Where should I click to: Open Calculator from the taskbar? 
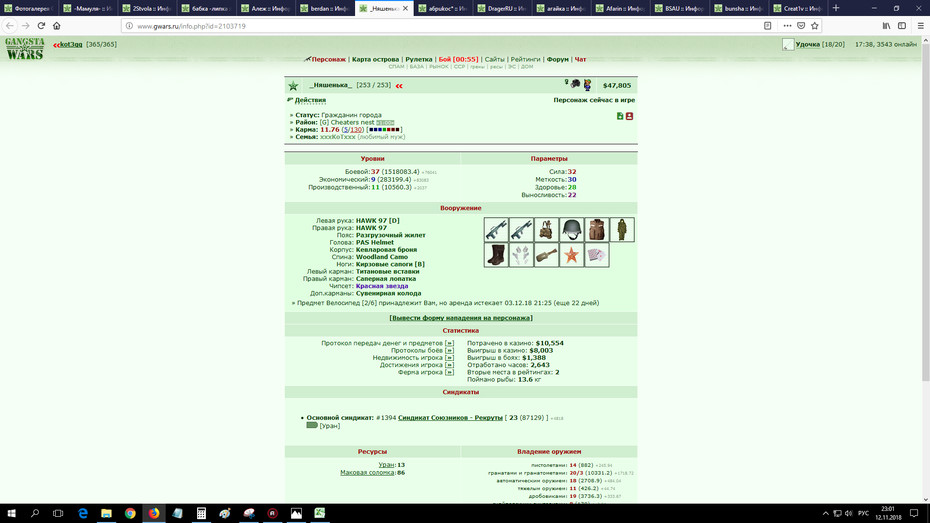(201, 513)
